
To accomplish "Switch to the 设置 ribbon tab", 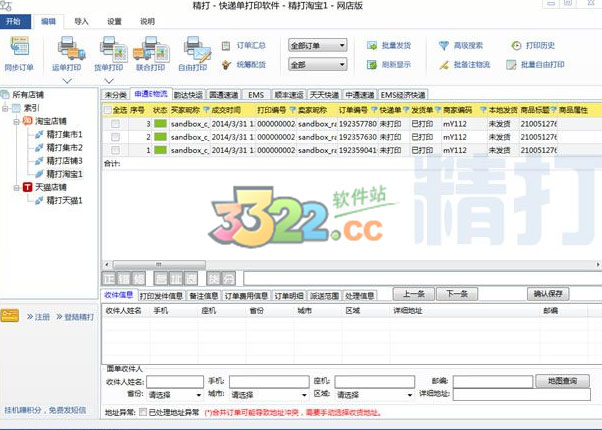I will 114,22.
